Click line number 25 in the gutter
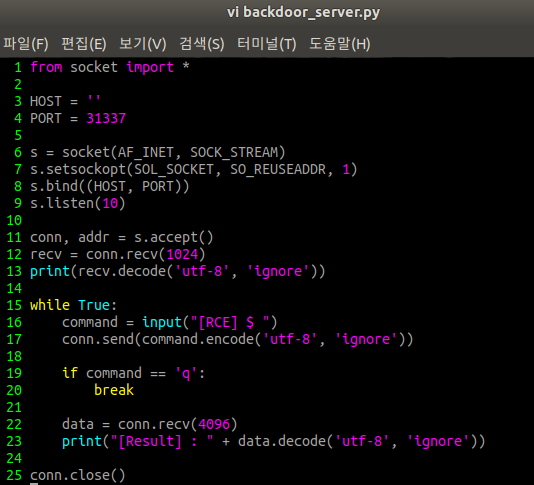The height and width of the screenshot is (485, 534). point(14,475)
